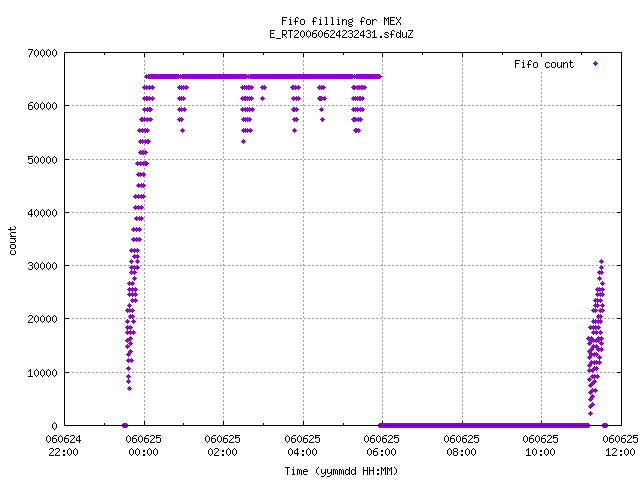The image size is (640, 480).
Task: Click the lowest data point of the rising edge before 00:00
Action: 129,389
